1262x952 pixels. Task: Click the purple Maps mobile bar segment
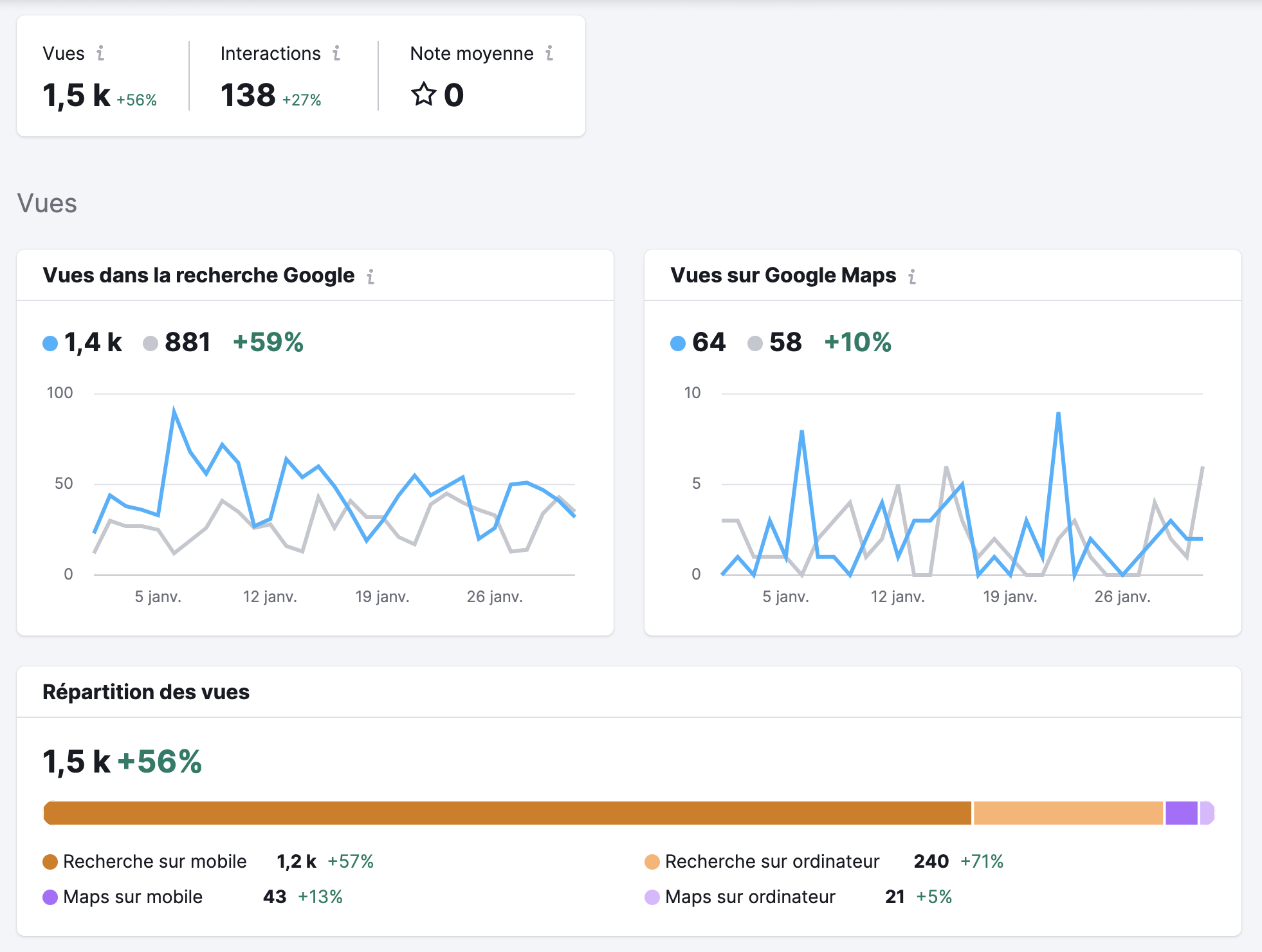coord(1181,813)
